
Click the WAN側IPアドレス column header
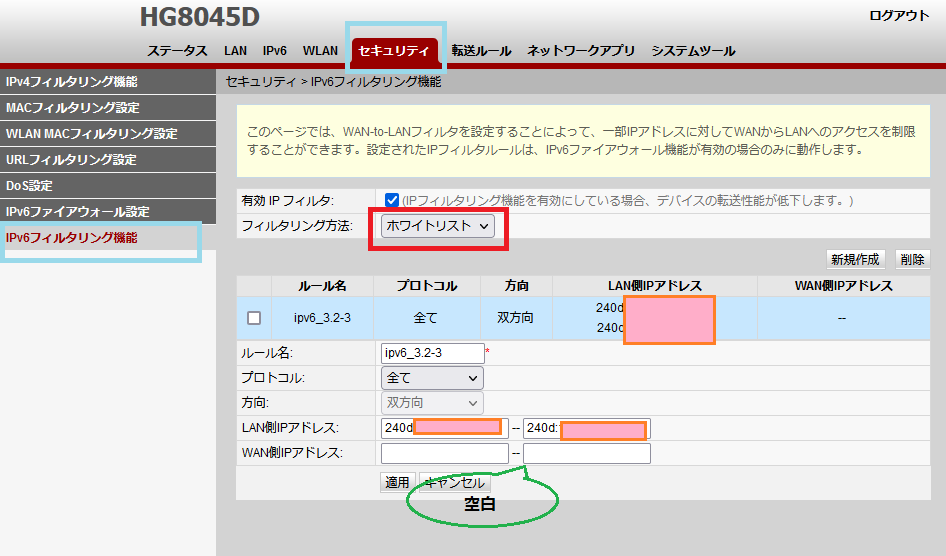click(843, 286)
